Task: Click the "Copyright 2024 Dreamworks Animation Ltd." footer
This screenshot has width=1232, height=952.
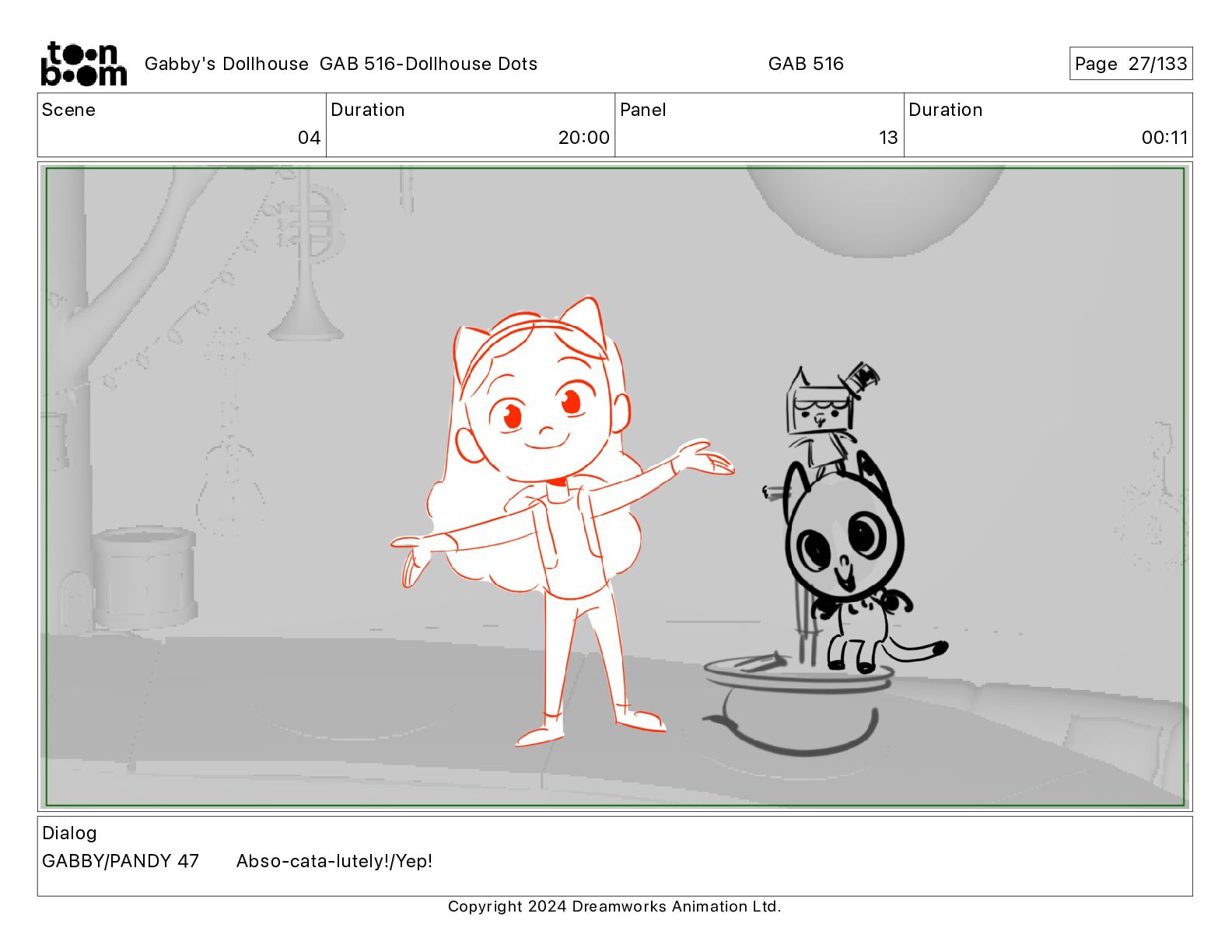Action: click(614, 906)
